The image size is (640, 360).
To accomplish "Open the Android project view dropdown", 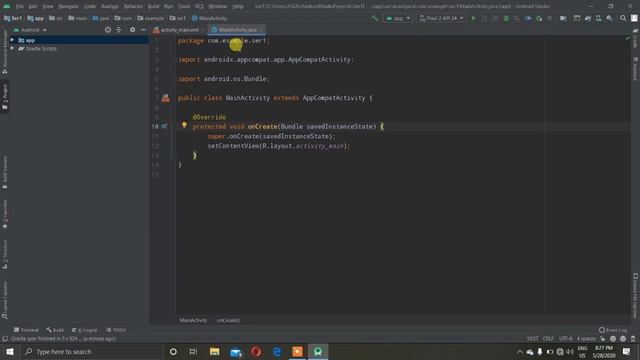I will (x=30, y=30).
